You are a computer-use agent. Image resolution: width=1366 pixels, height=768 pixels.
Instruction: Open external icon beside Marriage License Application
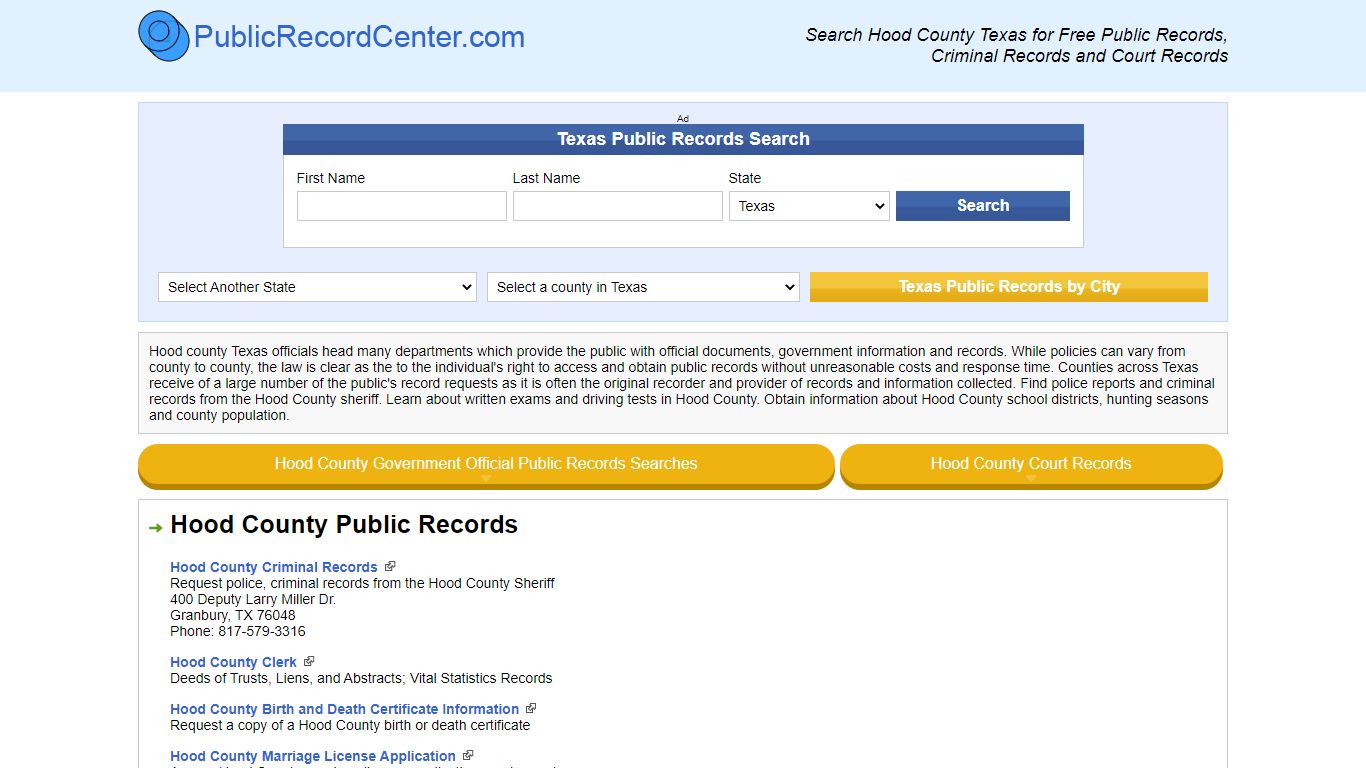coord(468,755)
